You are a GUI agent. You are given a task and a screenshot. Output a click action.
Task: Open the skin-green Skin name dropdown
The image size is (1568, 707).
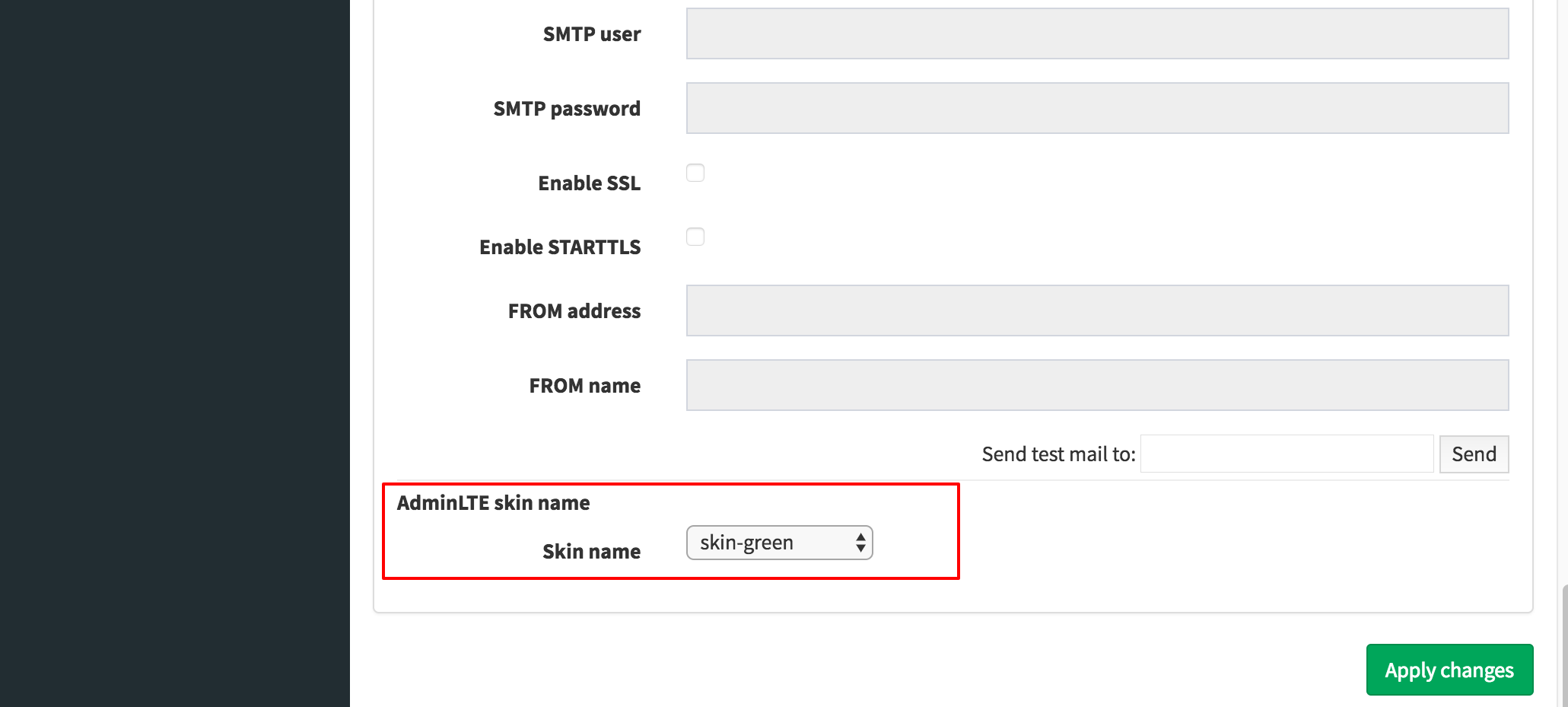point(780,543)
